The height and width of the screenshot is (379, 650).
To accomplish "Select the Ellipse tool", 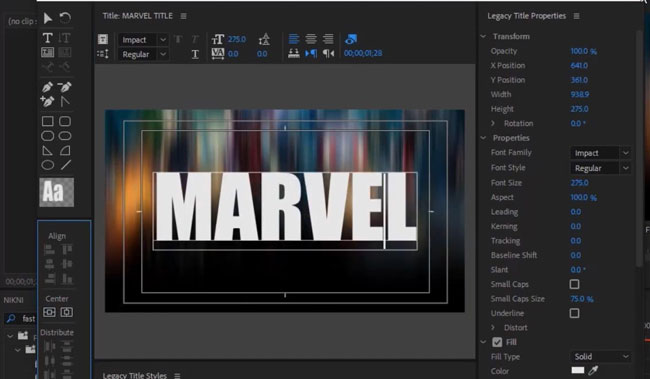I will [48, 165].
